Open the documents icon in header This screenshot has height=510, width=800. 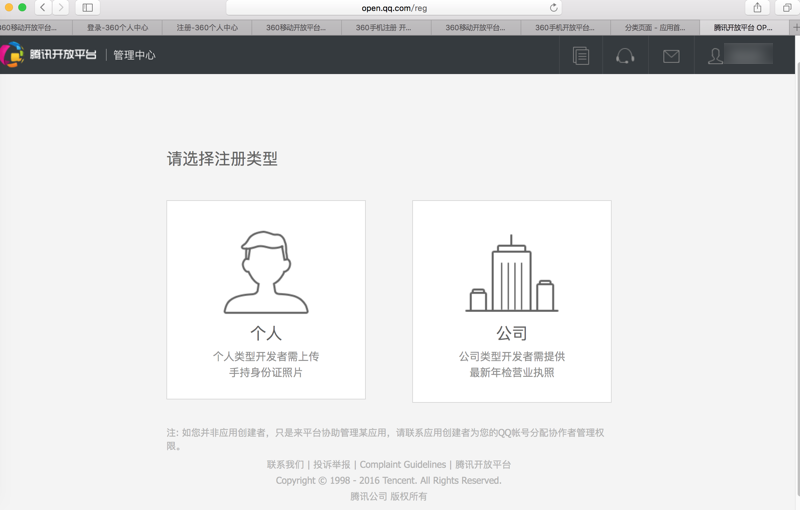581,56
